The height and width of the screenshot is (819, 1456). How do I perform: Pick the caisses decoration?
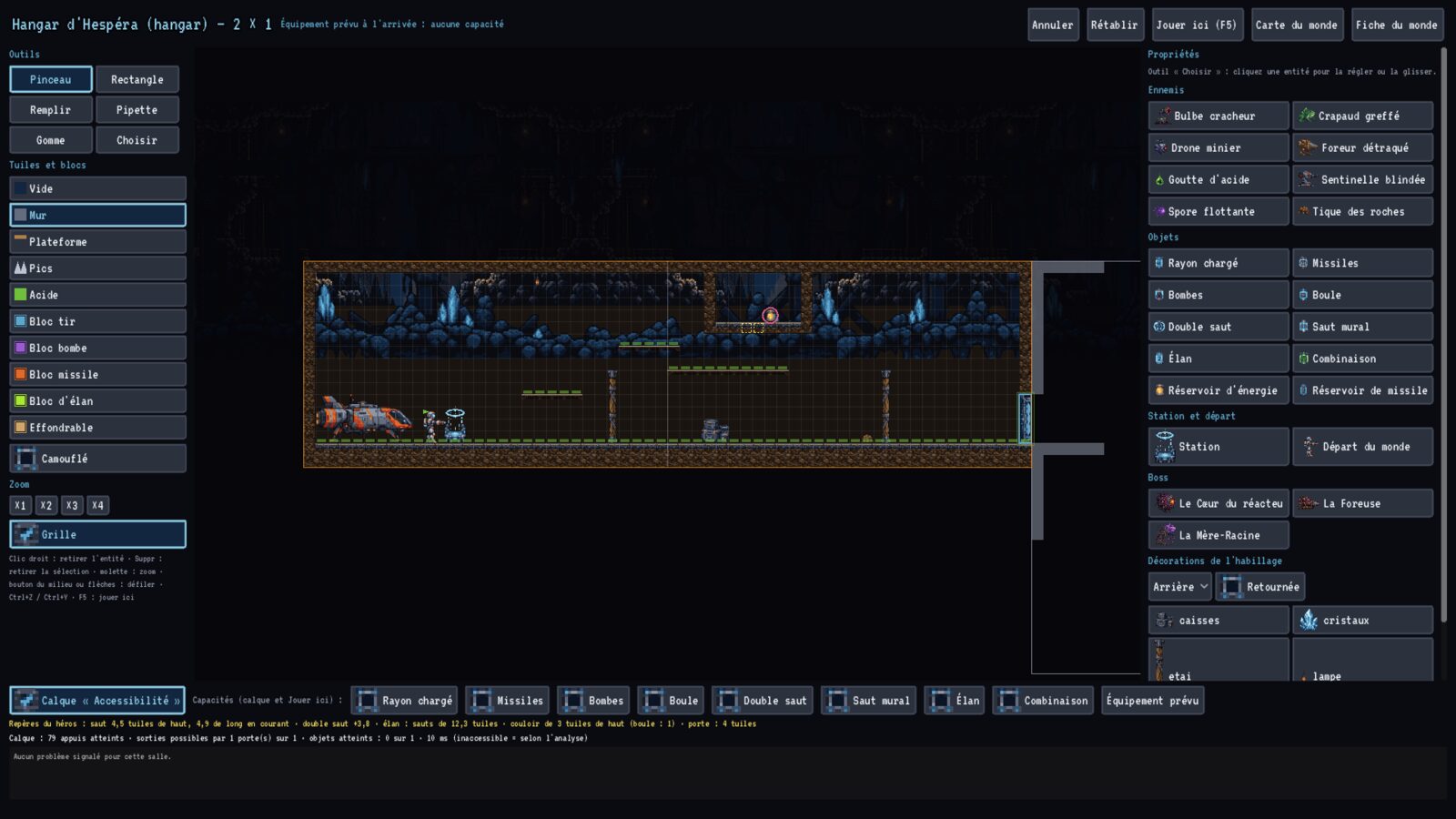tap(1218, 621)
